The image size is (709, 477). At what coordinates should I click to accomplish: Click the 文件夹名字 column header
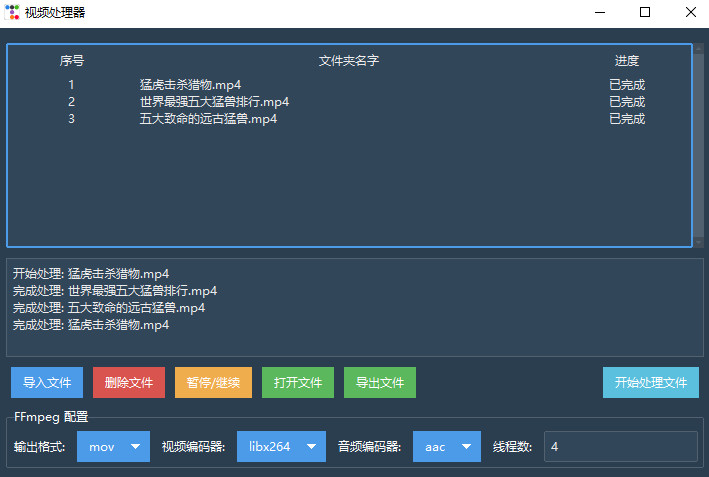[348, 61]
